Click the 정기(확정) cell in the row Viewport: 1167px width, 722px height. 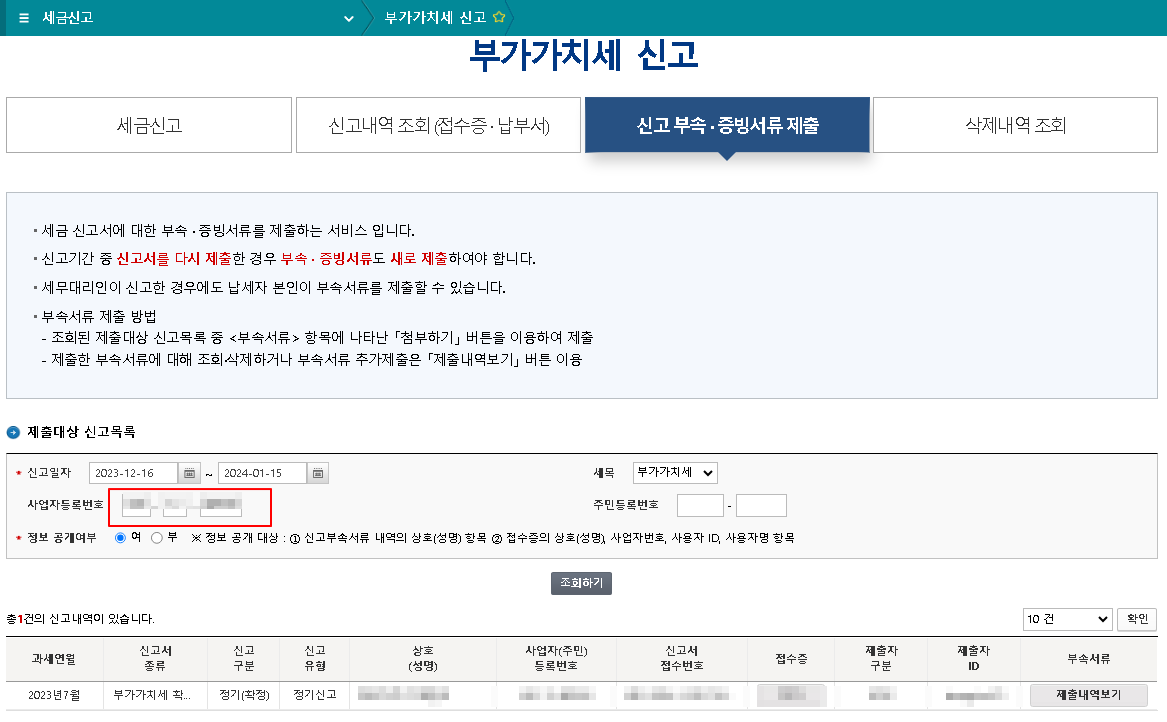244,695
